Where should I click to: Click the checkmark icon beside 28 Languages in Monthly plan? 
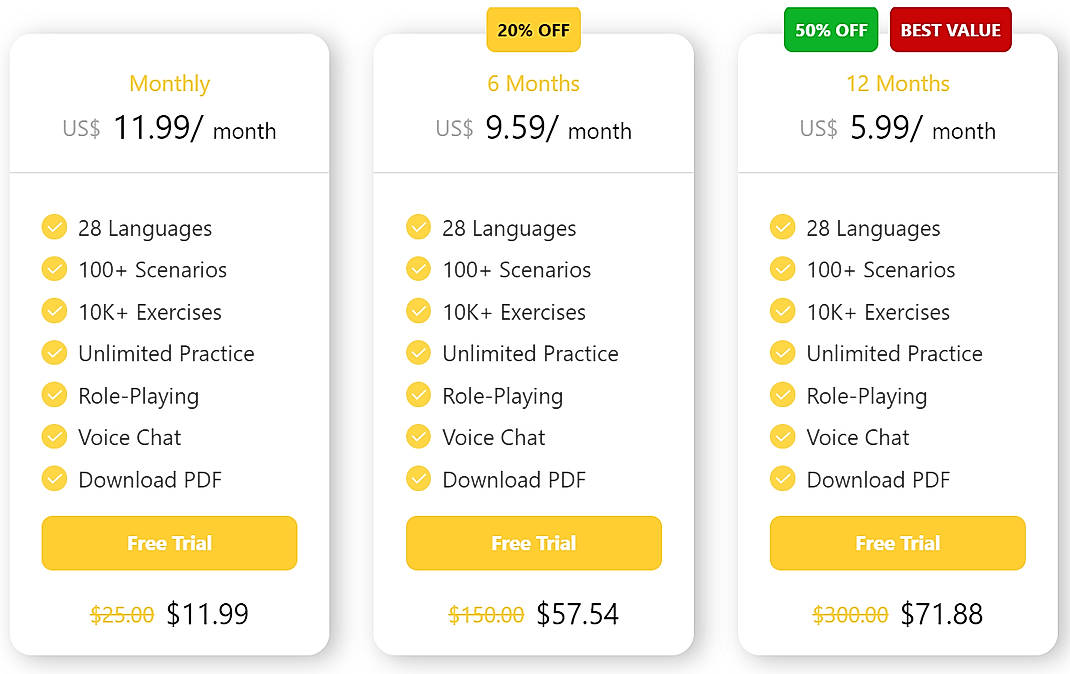point(55,227)
